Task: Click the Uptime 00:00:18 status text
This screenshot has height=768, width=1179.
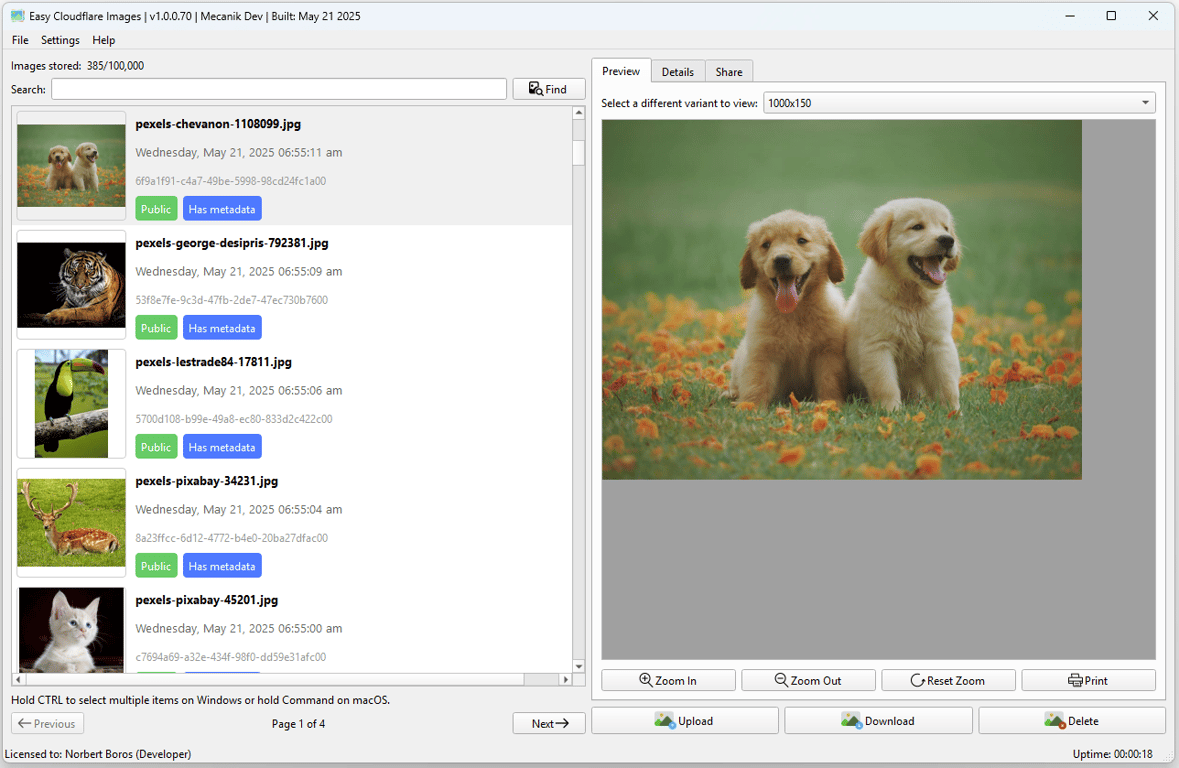Action: 1112,754
